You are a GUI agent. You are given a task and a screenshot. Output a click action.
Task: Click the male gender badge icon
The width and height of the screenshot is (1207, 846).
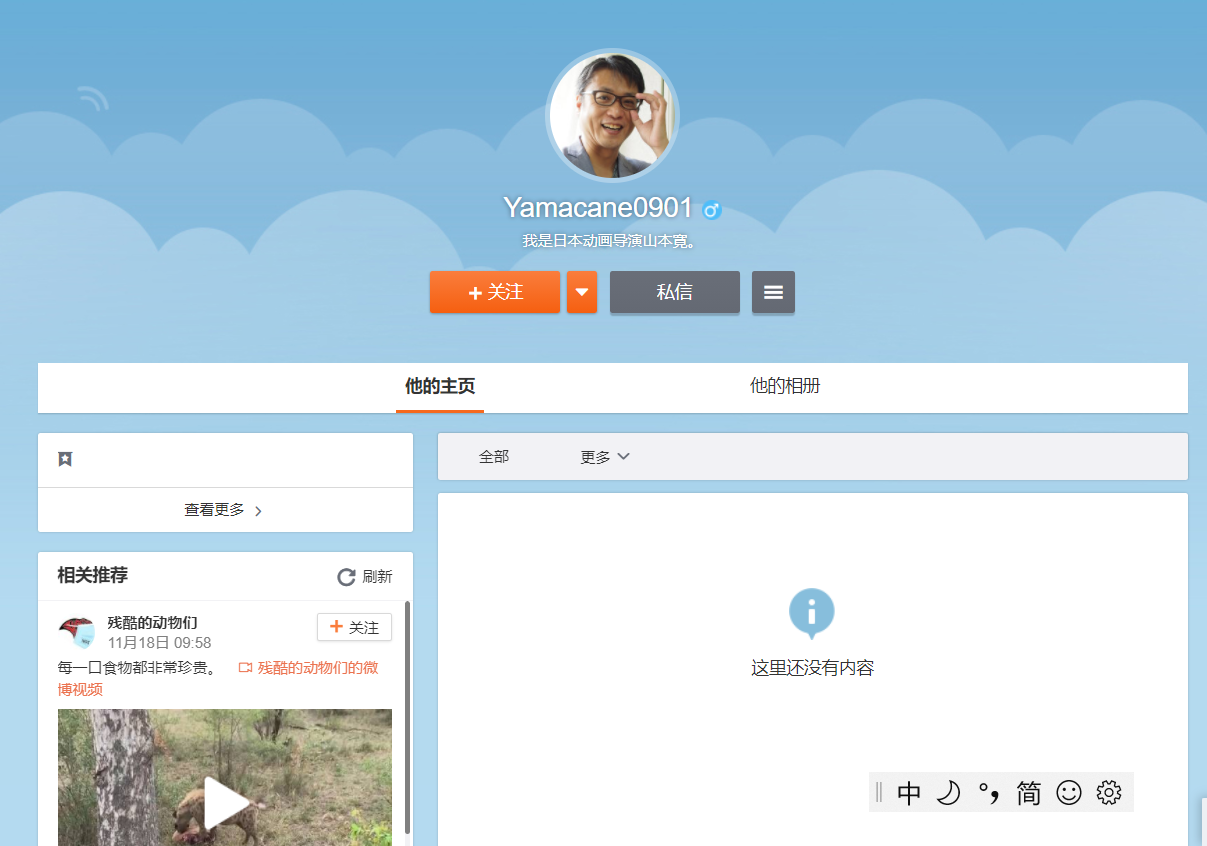coord(711,210)
